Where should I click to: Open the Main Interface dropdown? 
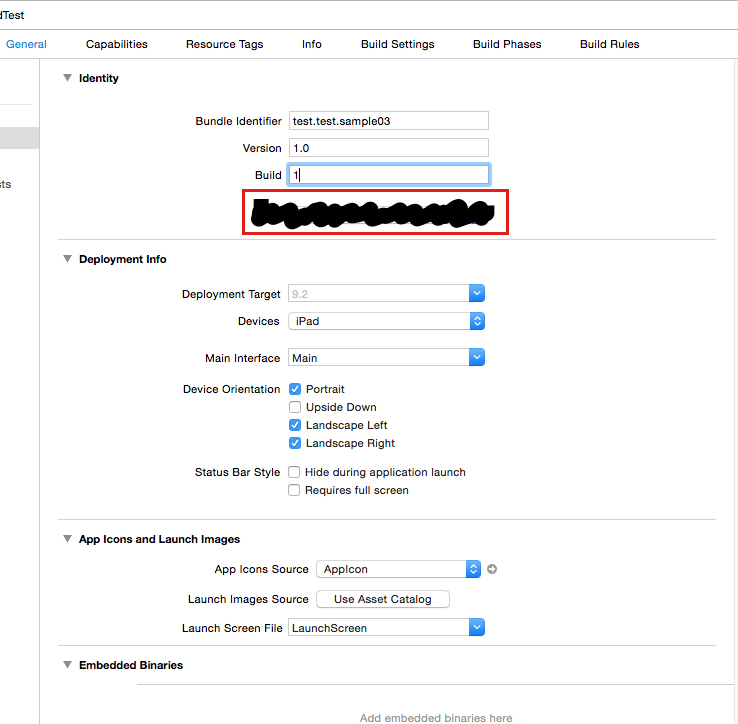(x=386, y=357)
